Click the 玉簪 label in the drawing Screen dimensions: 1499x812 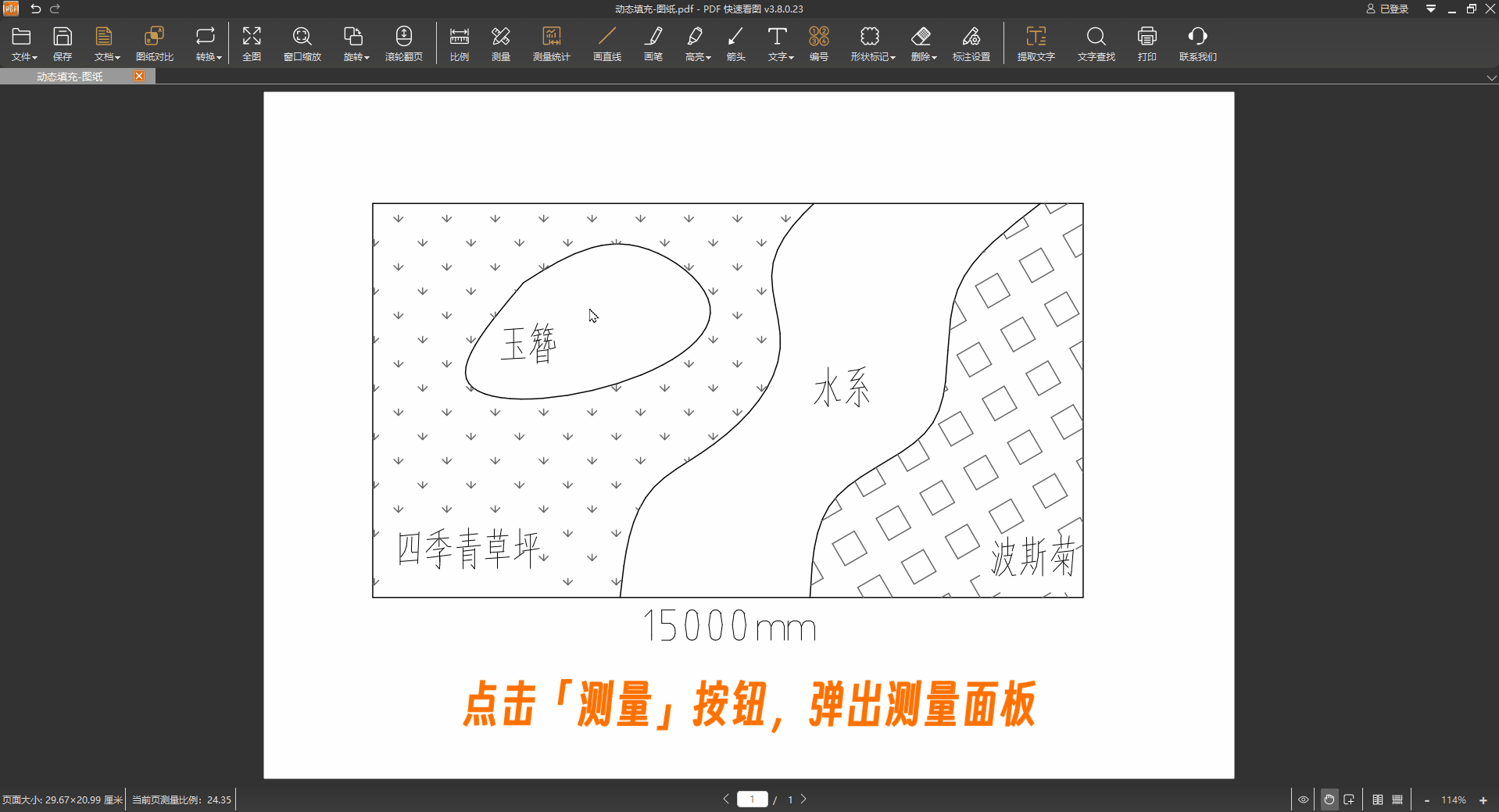pos(528,343)
